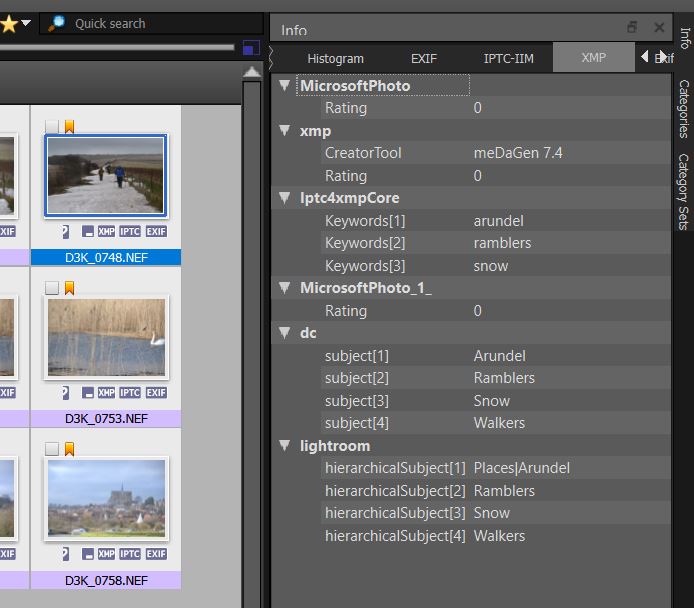
Task: Click the orange bookmark on D3K_0758.NEF
Action: point(69,449)
